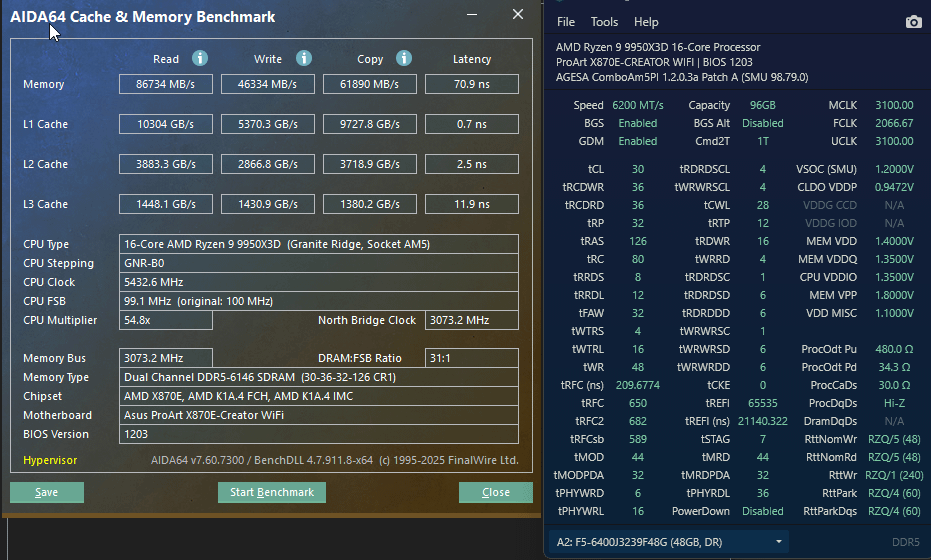This screenshot has width=931, height=560.
Task: Click L2 Cache latency 2.5 ns
Action: coord(472,164)
